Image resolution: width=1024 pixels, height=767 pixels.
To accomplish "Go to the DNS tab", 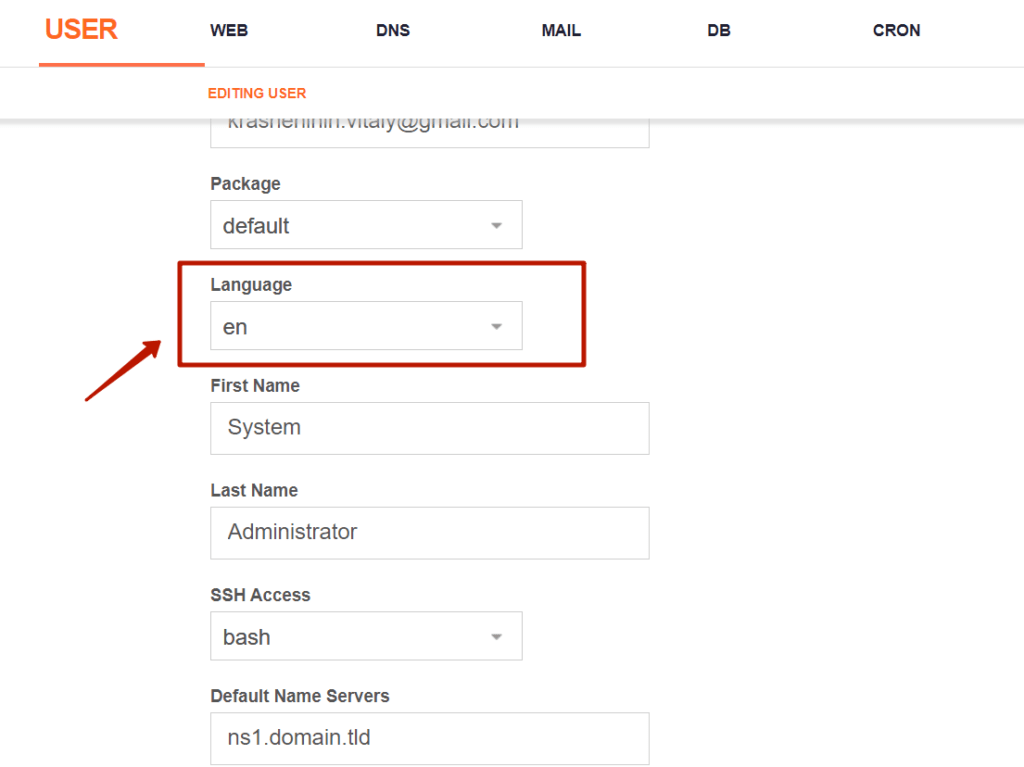I will 393,31.
